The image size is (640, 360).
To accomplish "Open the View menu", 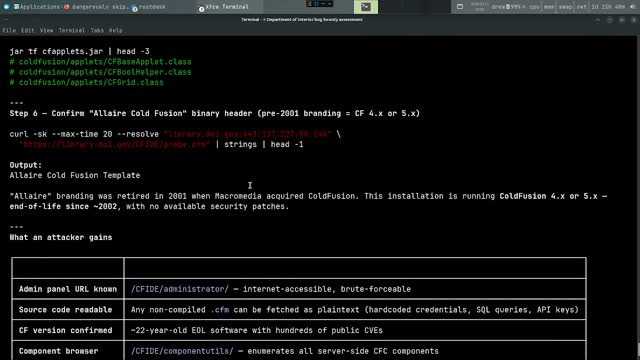I will [x=46, y=30].
